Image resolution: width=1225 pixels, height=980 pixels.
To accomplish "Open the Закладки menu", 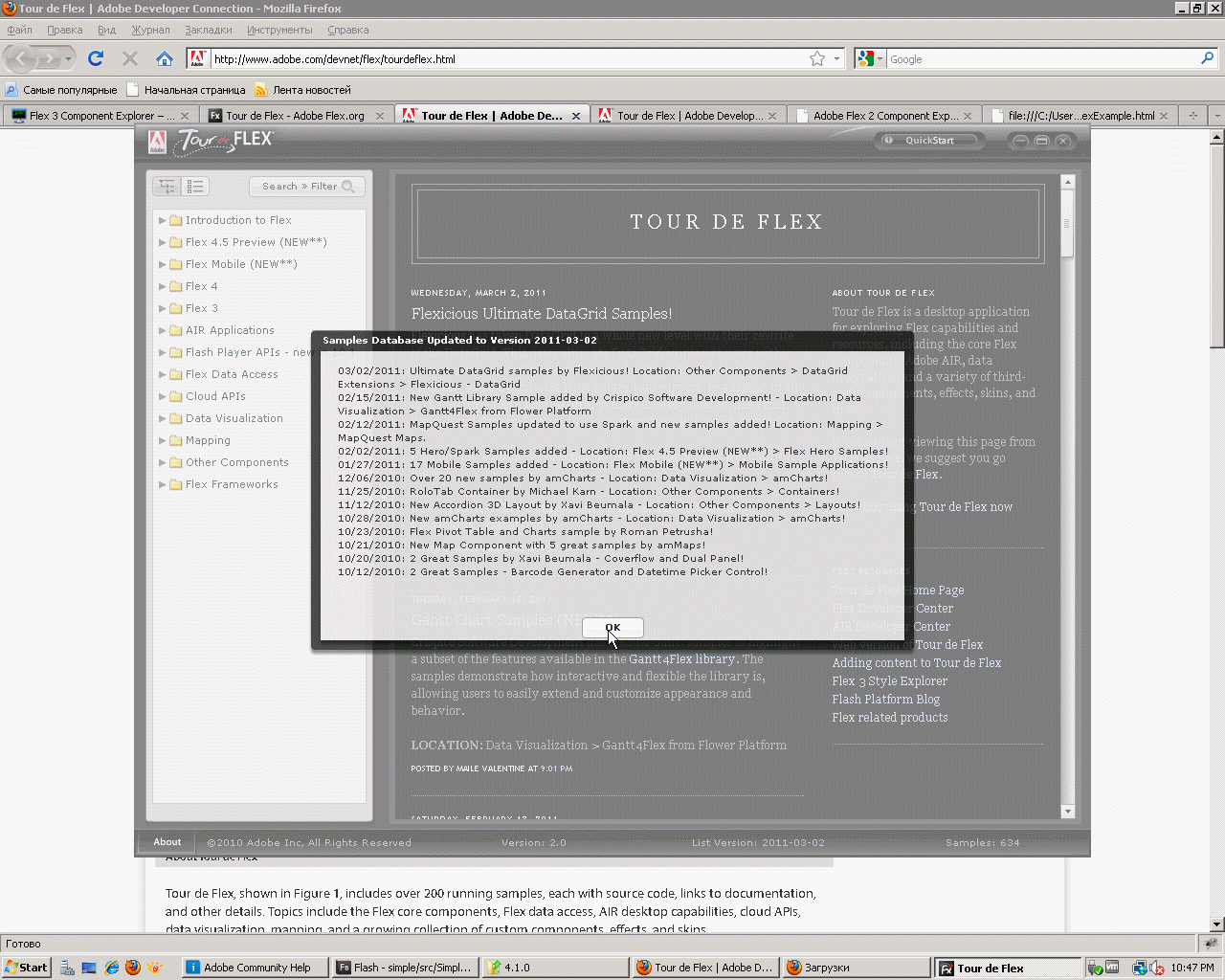I will coord(209,30).
